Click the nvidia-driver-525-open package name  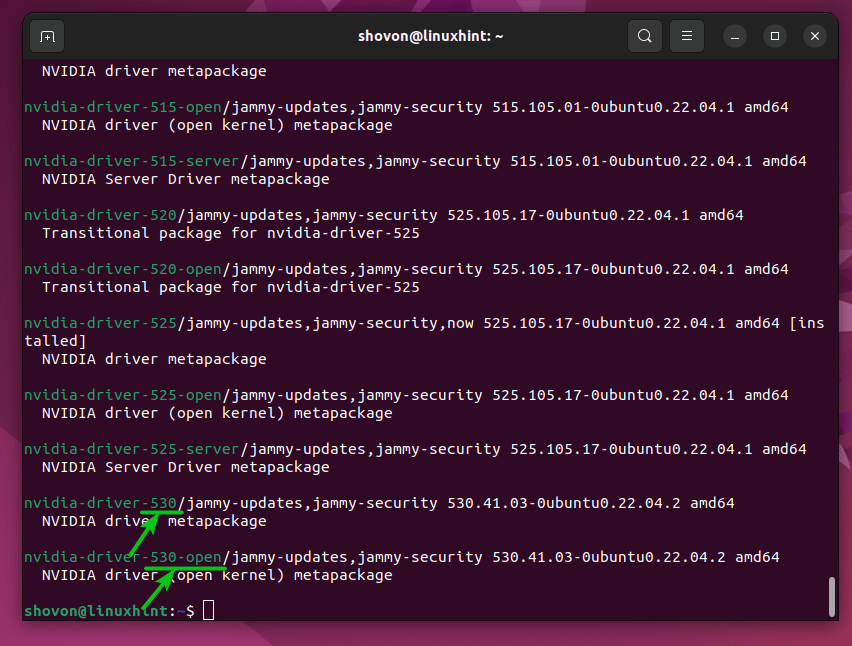(x=123, y=395)
